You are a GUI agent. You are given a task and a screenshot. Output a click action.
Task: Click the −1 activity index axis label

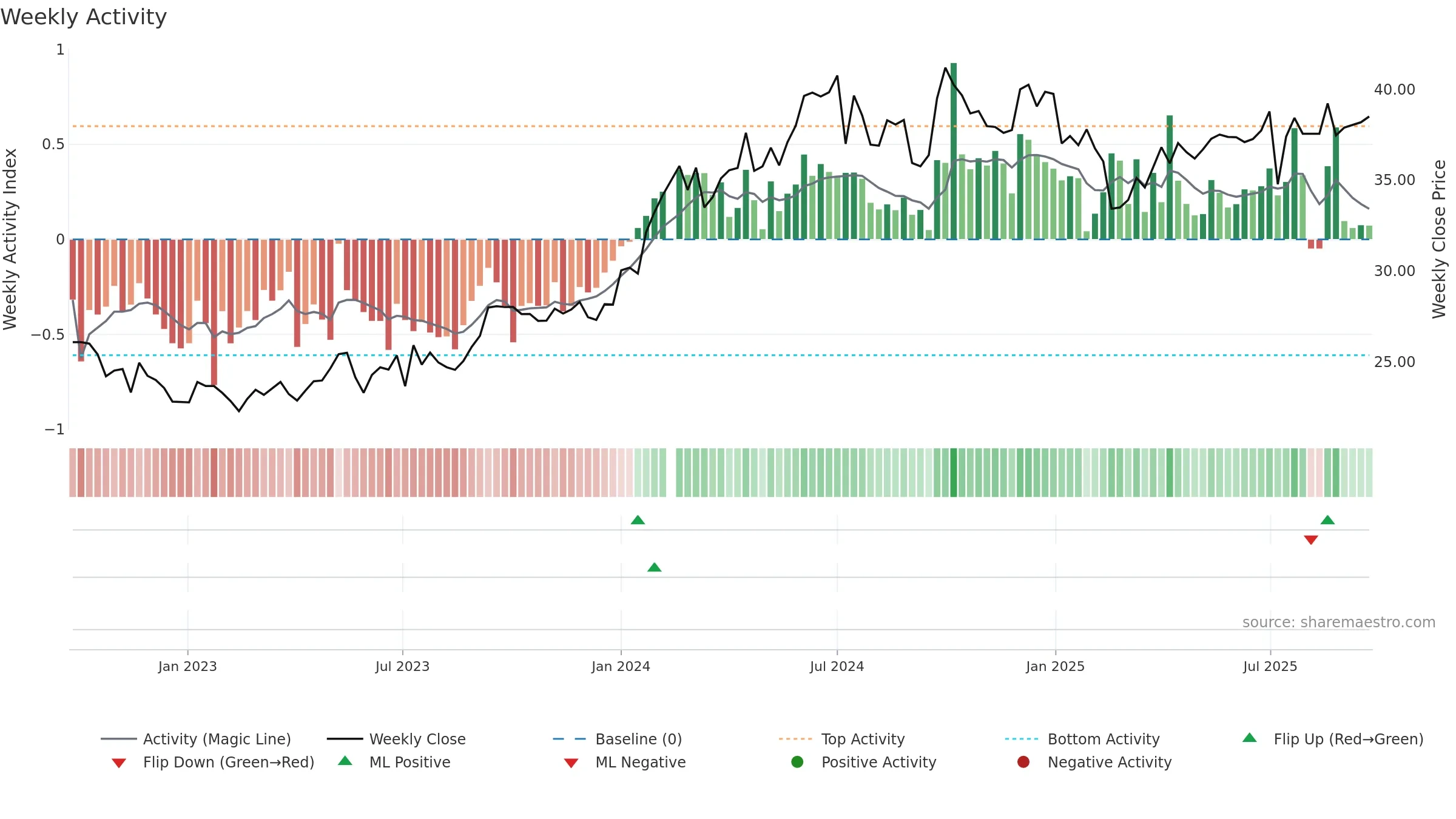click(55, 430)
